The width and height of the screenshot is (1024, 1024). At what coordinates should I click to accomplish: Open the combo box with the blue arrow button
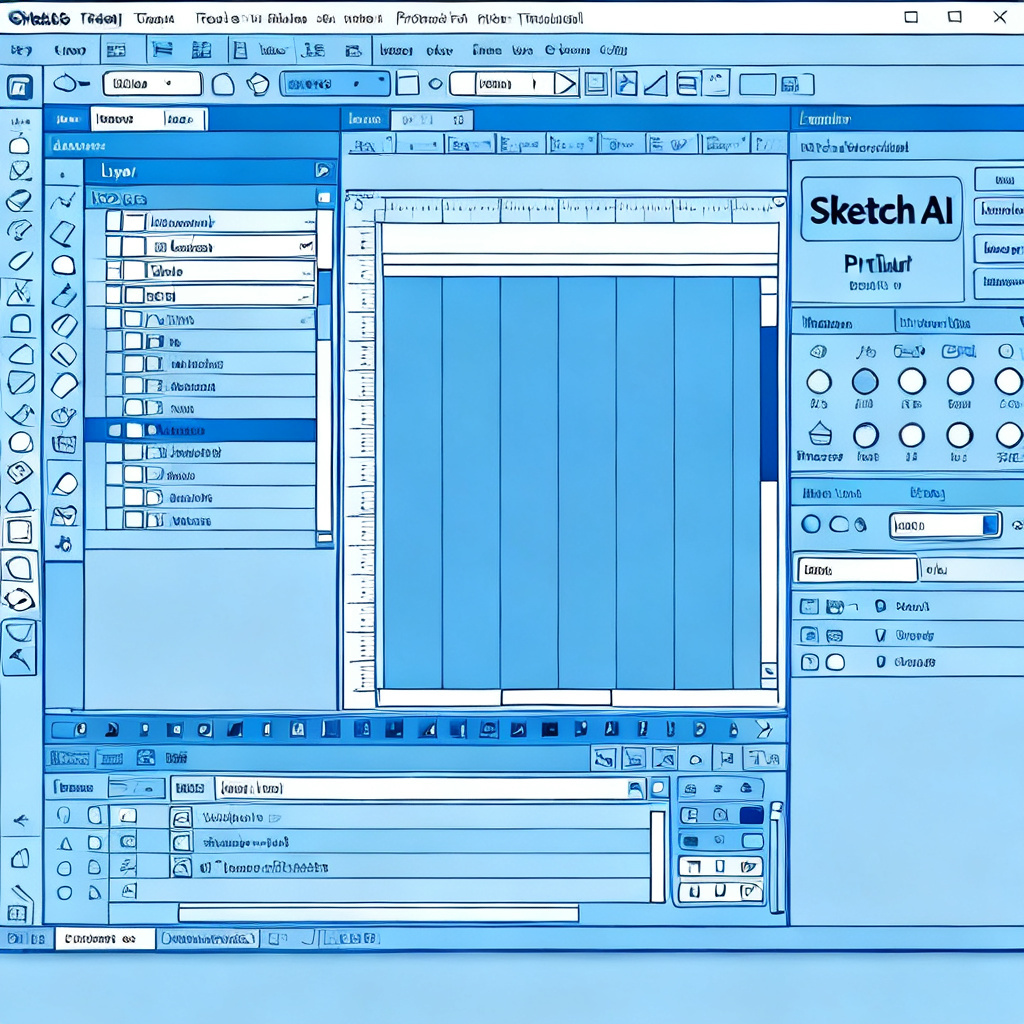click(945, 525)
